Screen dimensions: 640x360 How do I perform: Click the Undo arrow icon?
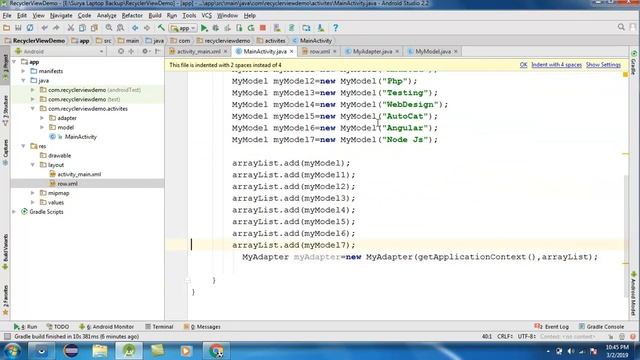tap(44, 28)
